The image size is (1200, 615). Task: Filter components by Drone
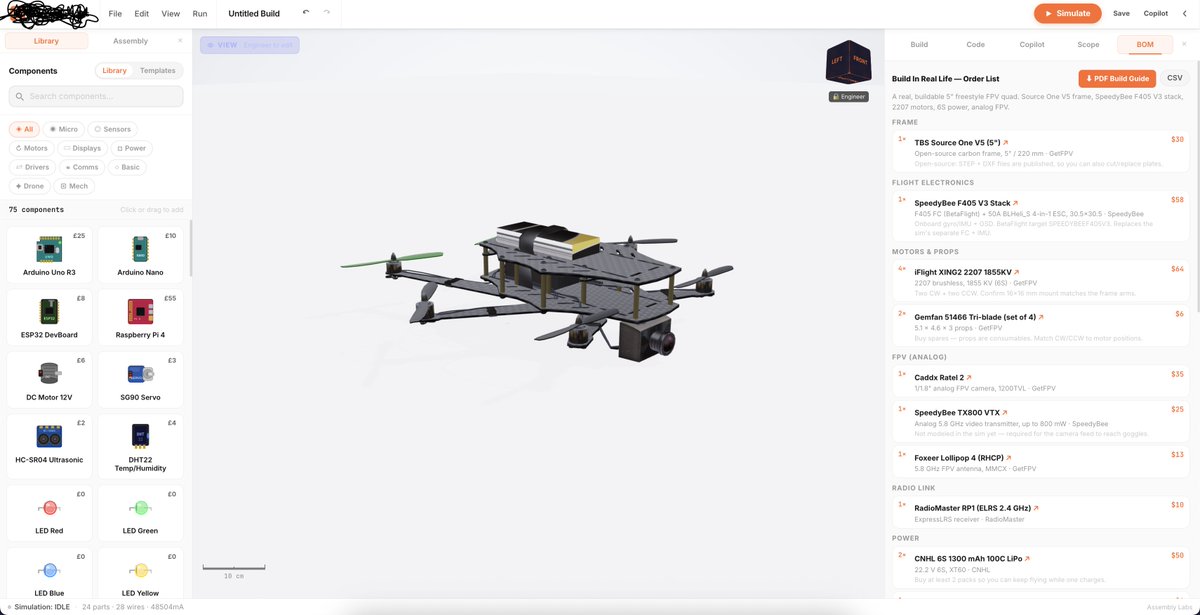click(x=31, y=186)
